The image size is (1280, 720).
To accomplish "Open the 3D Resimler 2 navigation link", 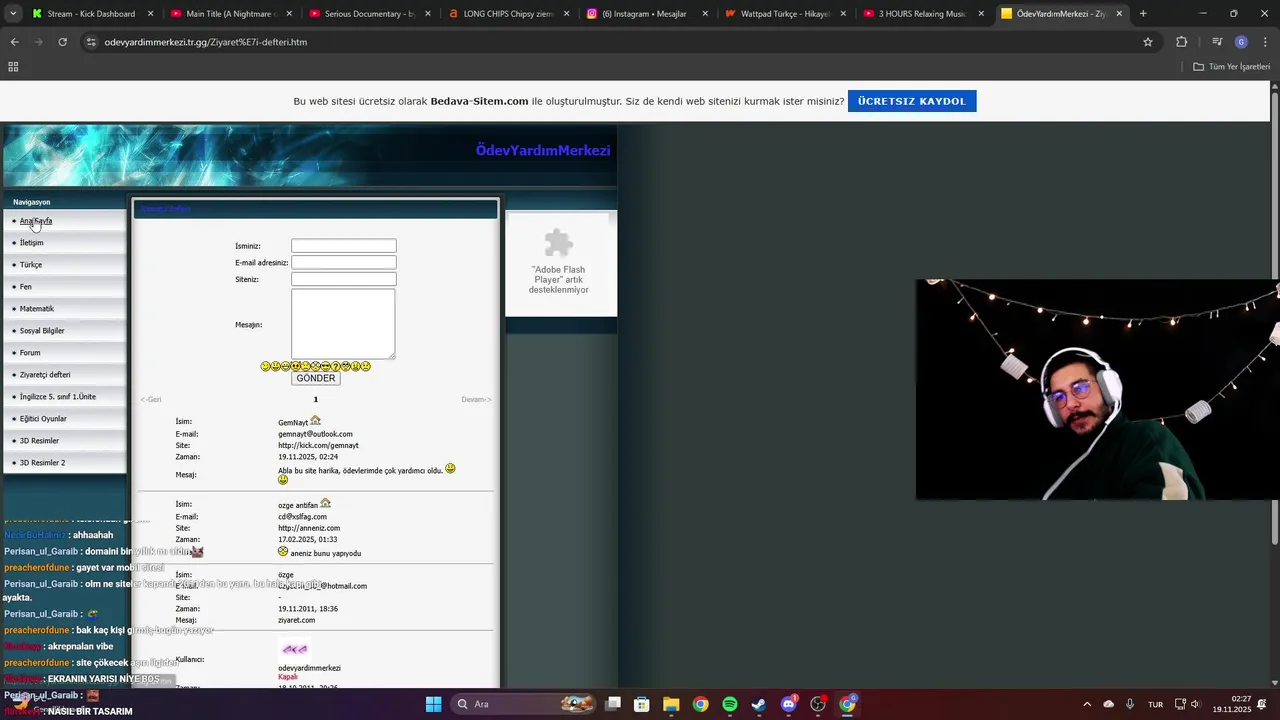I will [42, 463].
